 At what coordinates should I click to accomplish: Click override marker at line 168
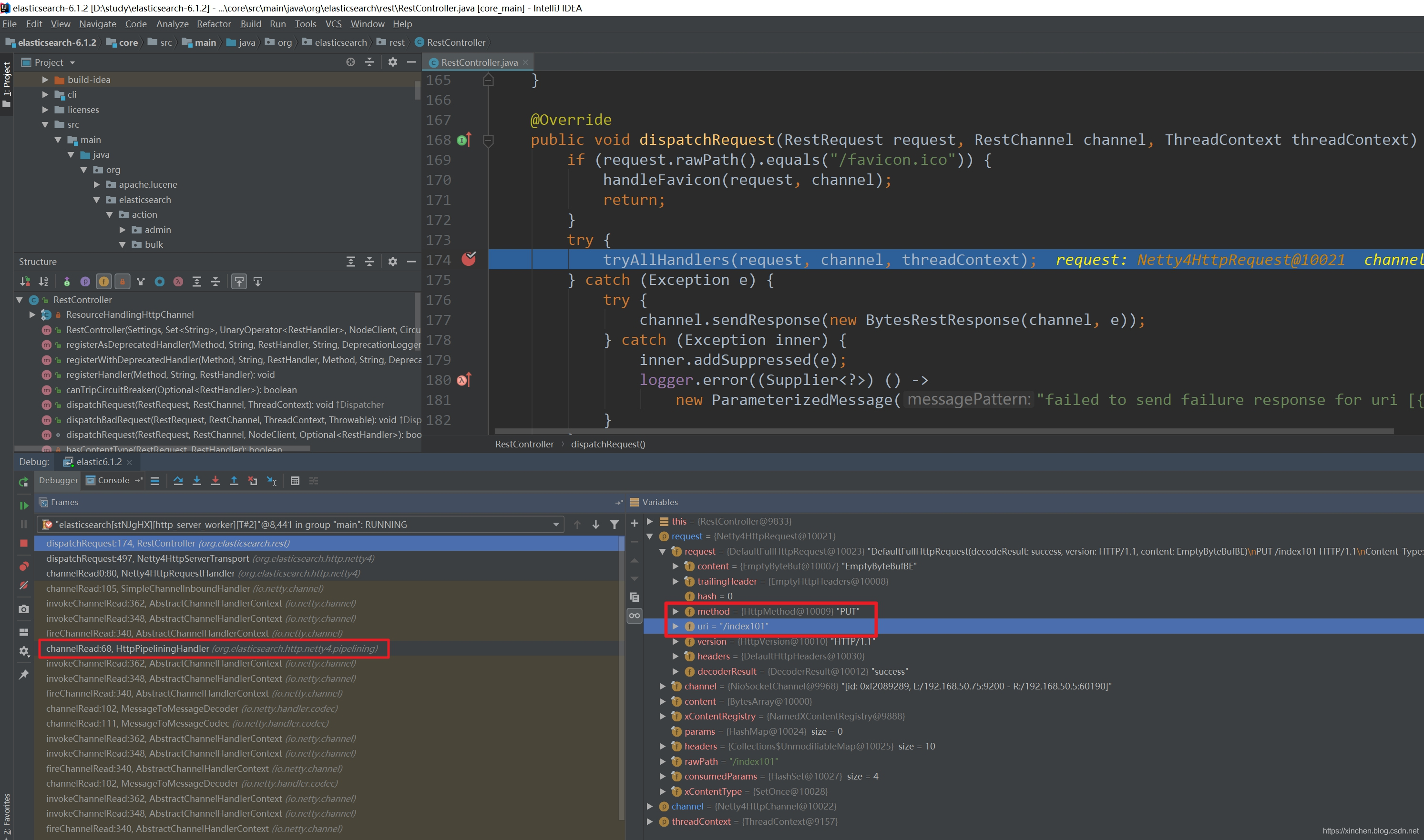pyautogui.click(x=464, y=140)
